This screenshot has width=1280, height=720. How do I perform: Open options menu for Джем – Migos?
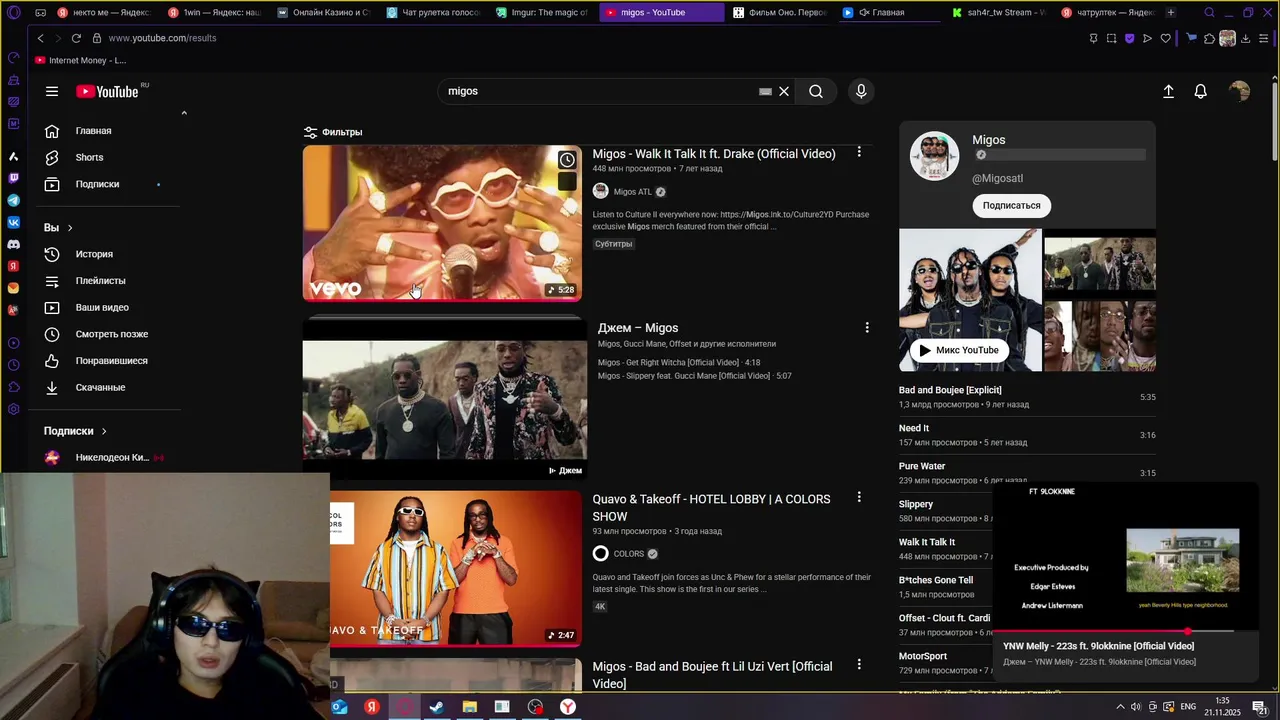pyautogui.click(x=867, y=327)
